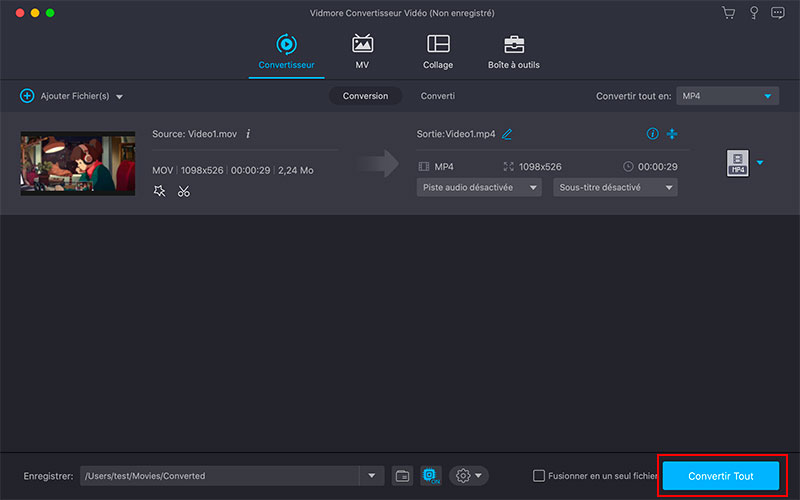Click Ajouter Fichier(s) button
The width and height of the screenshot is (800, 500).
72,96
